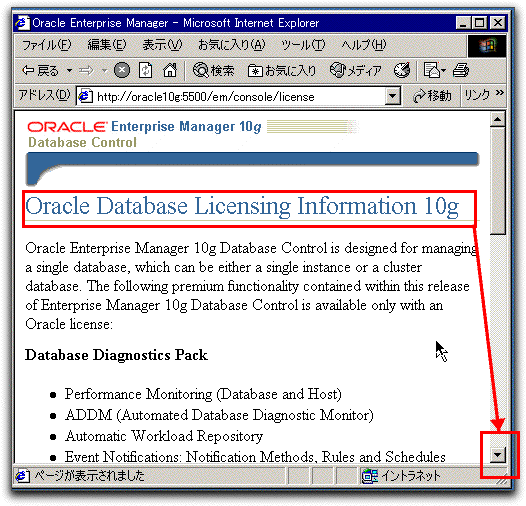Click the History icon in toolbar
Screen dimensions: 526x506
pyautogui.click(x=402, y=70)
